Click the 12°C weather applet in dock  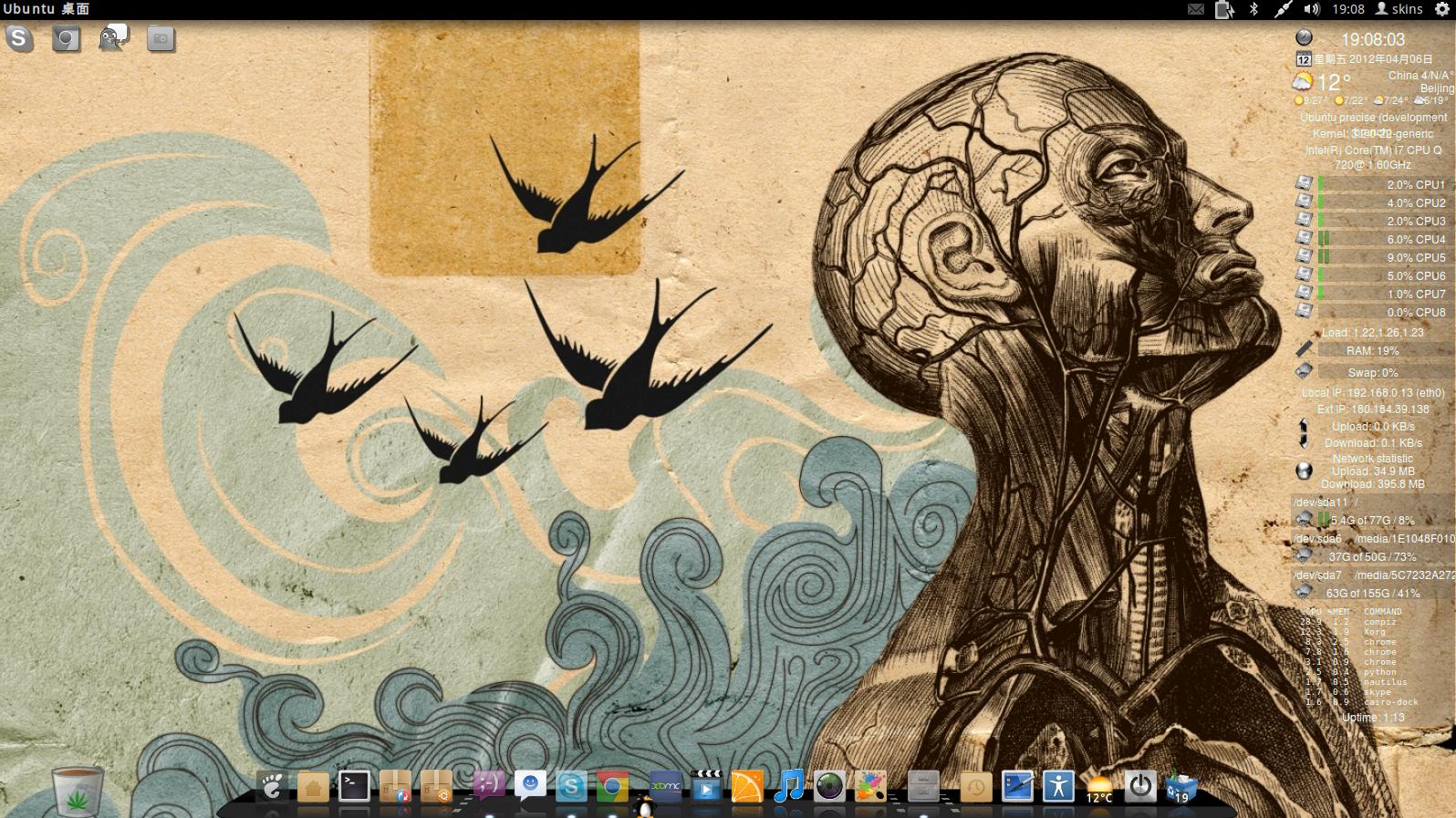[1099, 788]
